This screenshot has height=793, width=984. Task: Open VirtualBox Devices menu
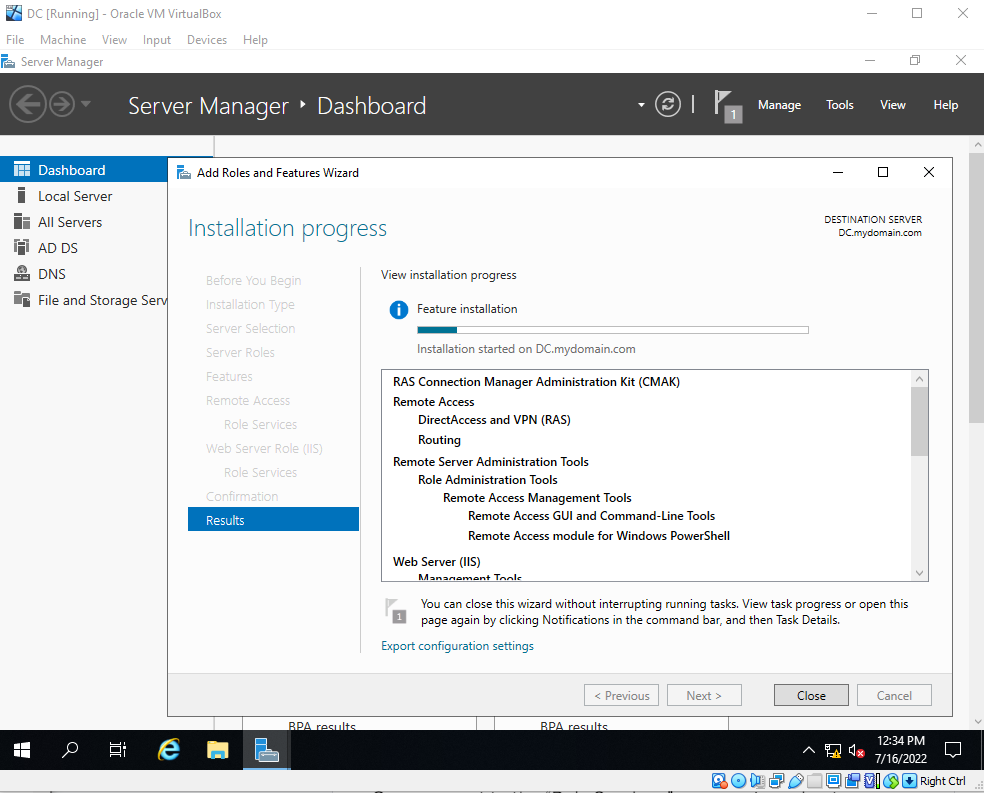point(206,40)
